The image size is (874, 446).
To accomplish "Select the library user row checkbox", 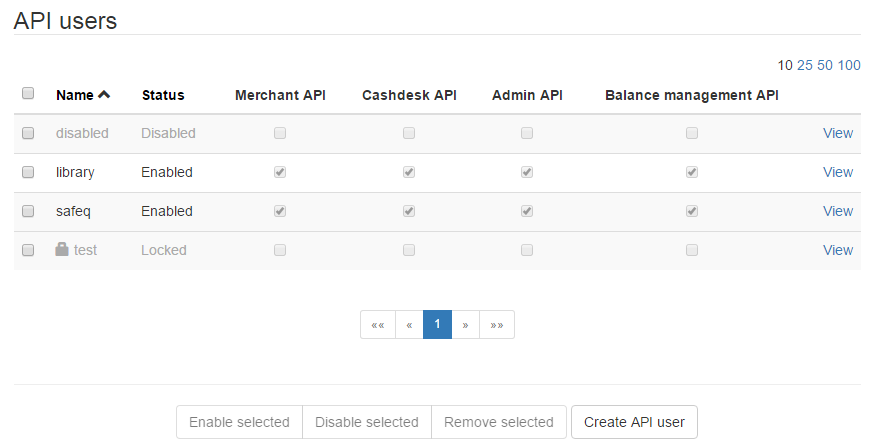I will click(28, 172).
